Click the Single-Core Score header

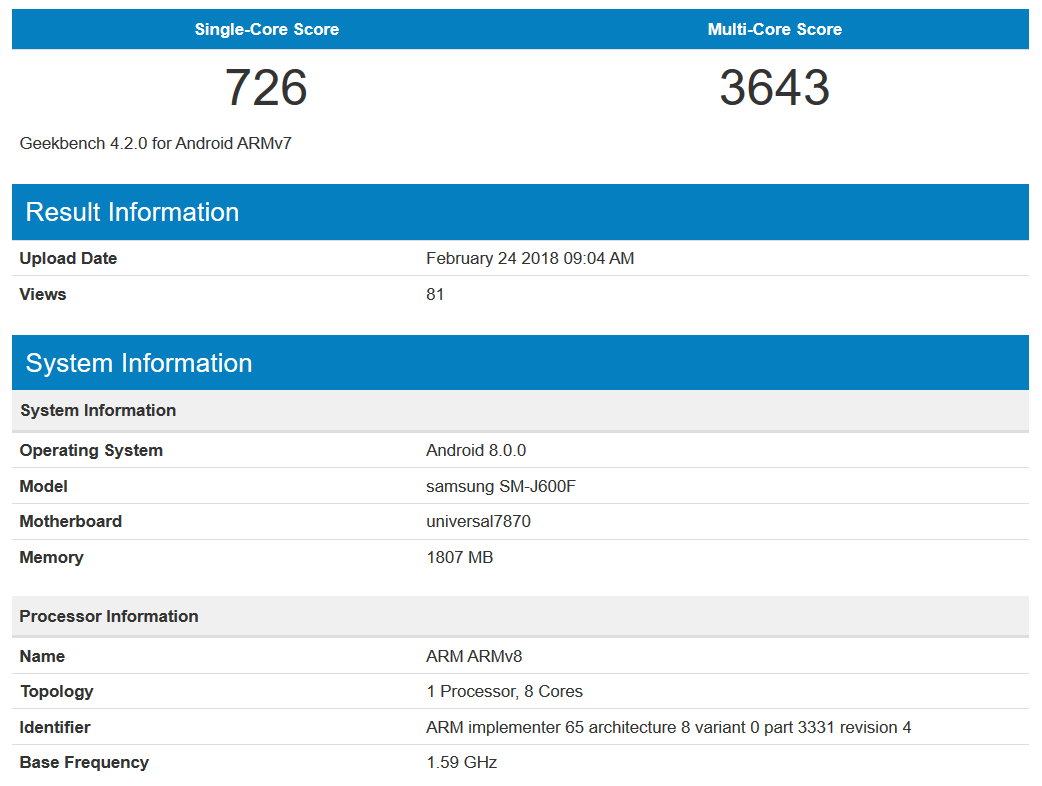click(x=266, y=30)
